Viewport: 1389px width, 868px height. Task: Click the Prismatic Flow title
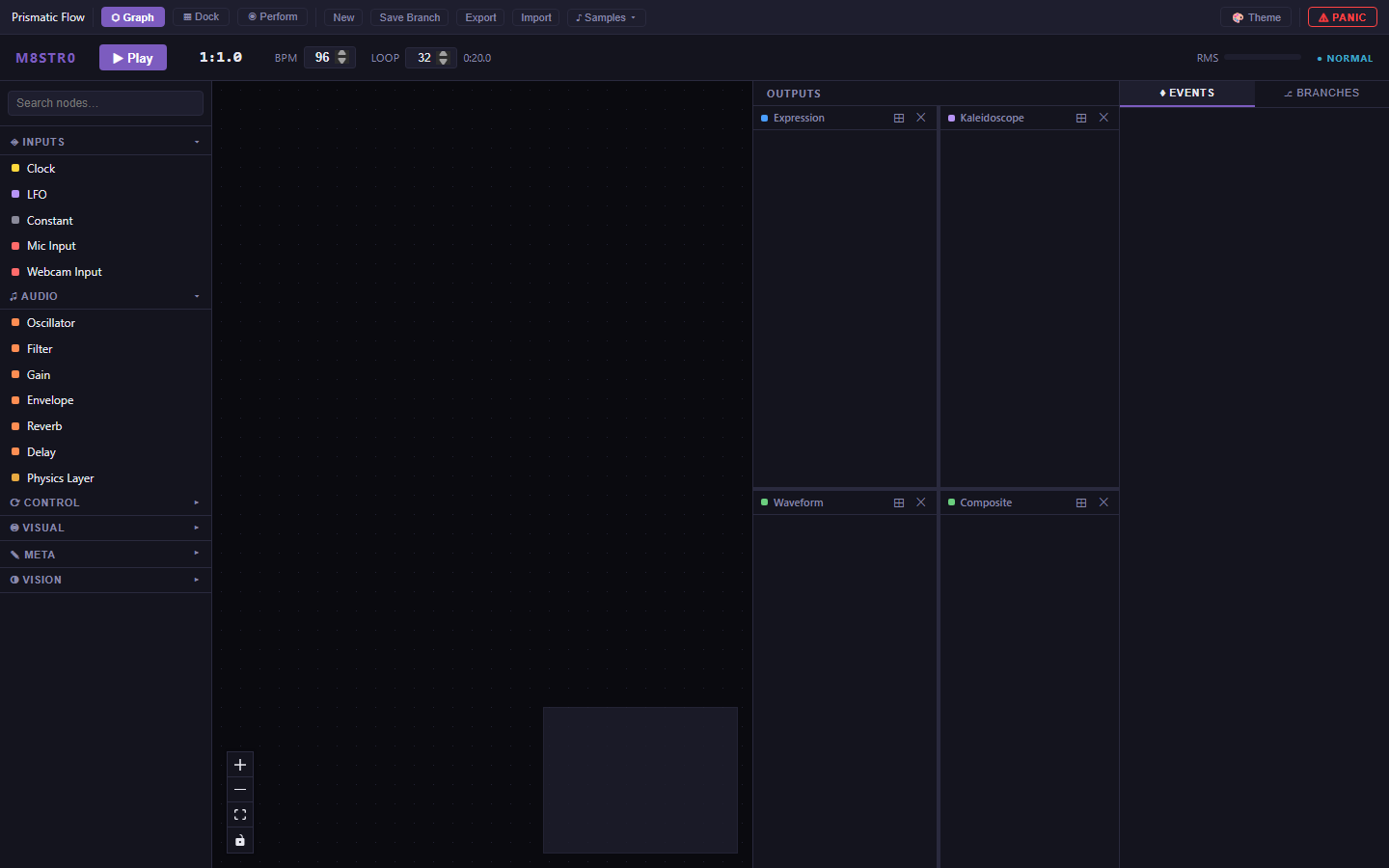(x=48, y=17)
